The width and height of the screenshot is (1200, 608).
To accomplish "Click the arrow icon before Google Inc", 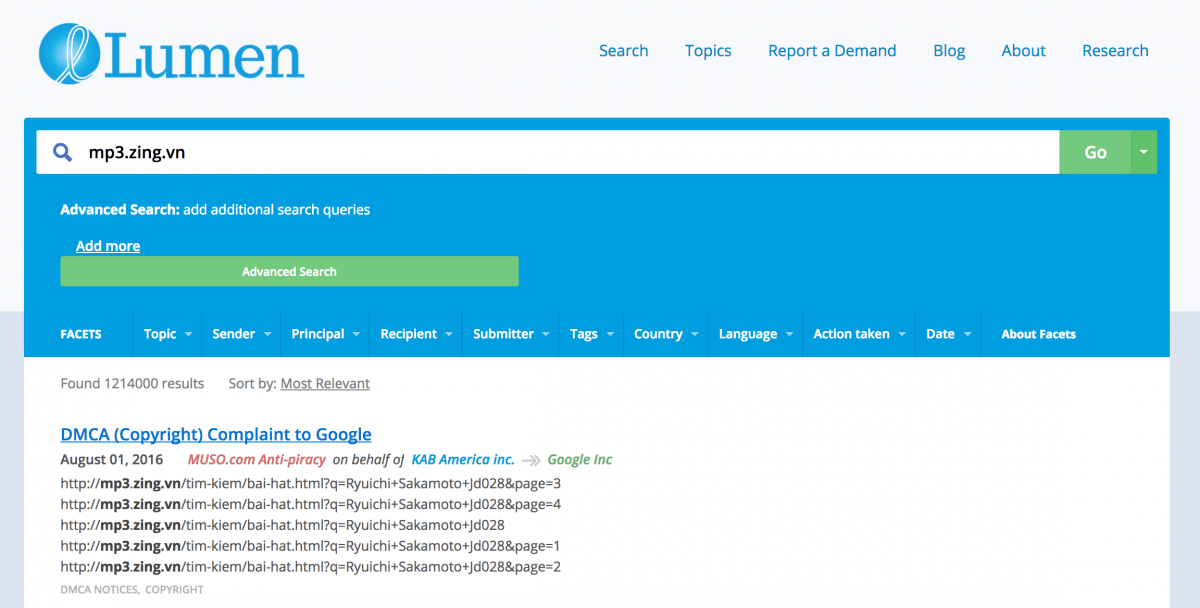I will 531,460.
